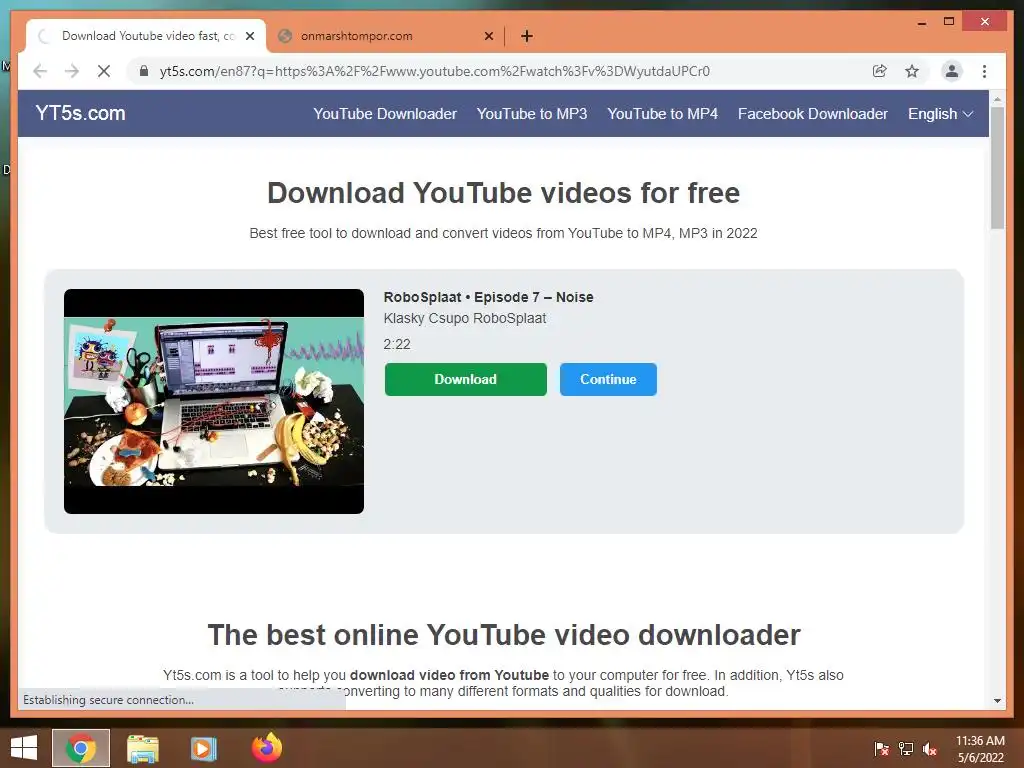Minimize the Chrome window
The image size is (1024, 768).
click(x=921, y=22)
